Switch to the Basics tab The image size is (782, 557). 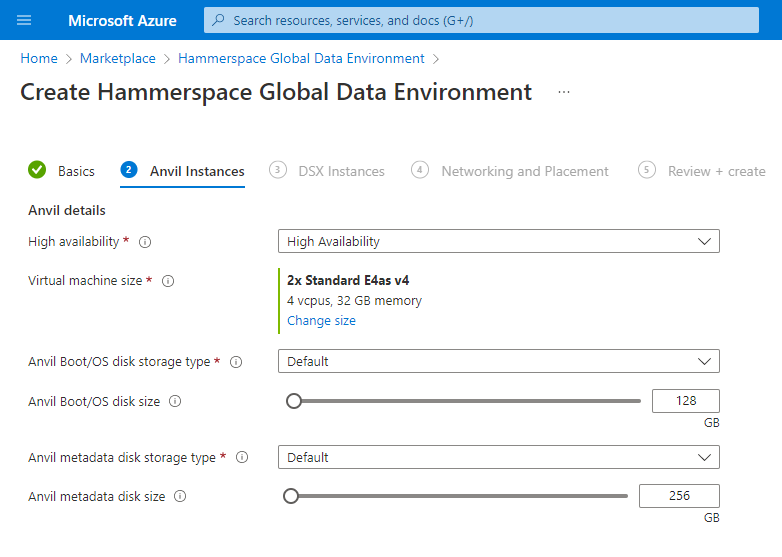[76, 172]
